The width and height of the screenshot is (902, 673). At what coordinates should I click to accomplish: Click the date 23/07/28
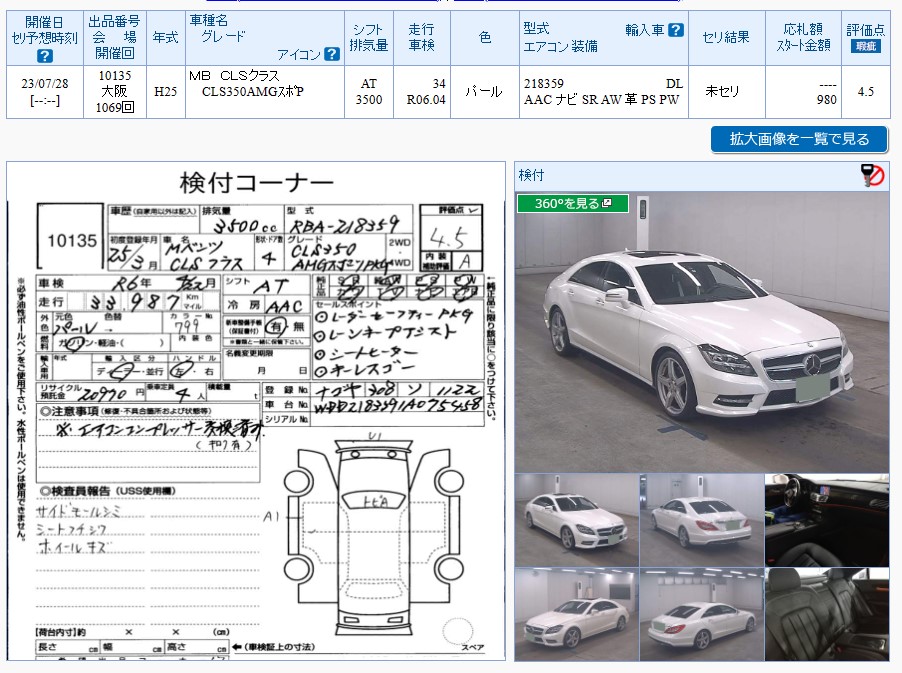pos(45,84)
